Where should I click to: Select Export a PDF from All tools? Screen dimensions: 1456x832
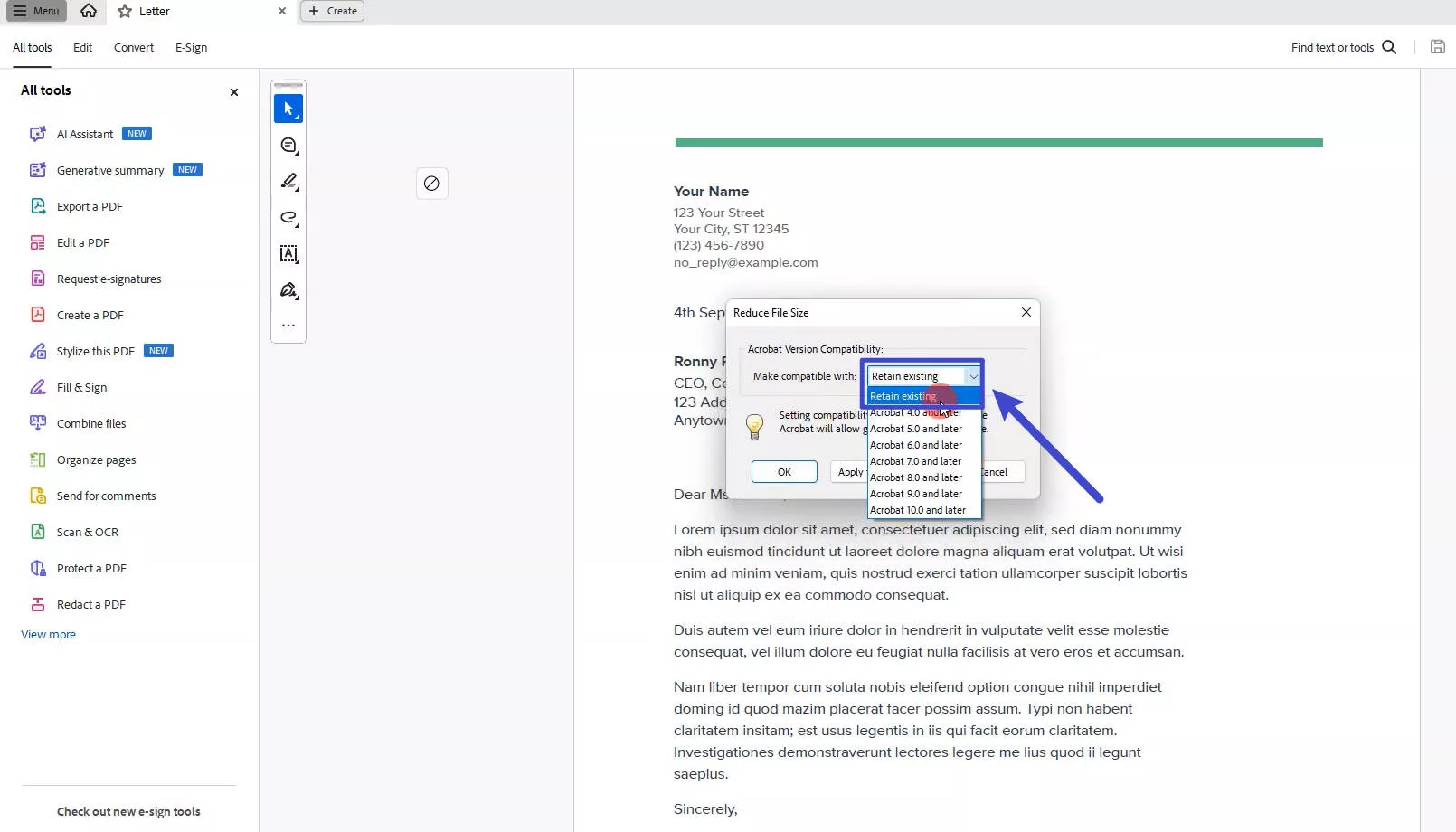pos(89,206)
